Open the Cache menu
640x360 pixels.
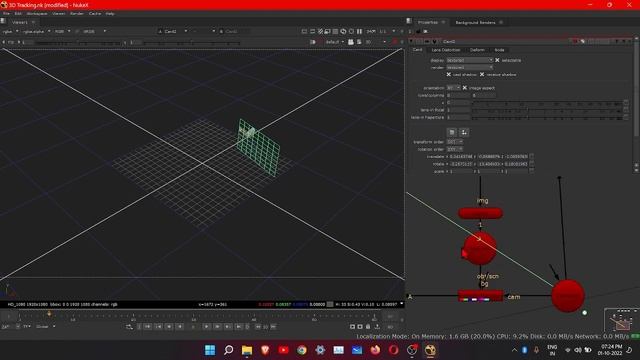click(95, 13)
